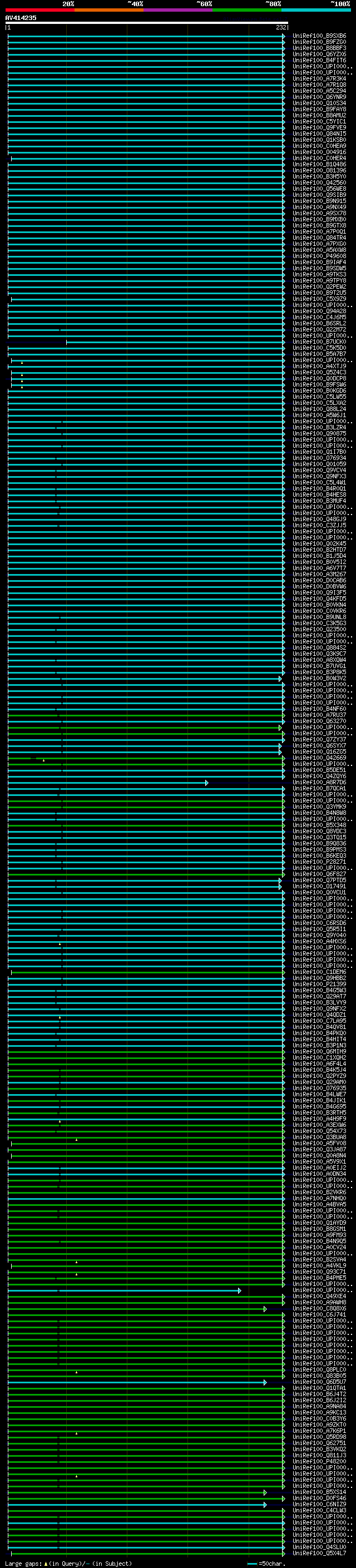Viewport: 356px width, 1568px height.
Task: Select hit label UniRef100_Q10S34
Action: coord(319,103)
